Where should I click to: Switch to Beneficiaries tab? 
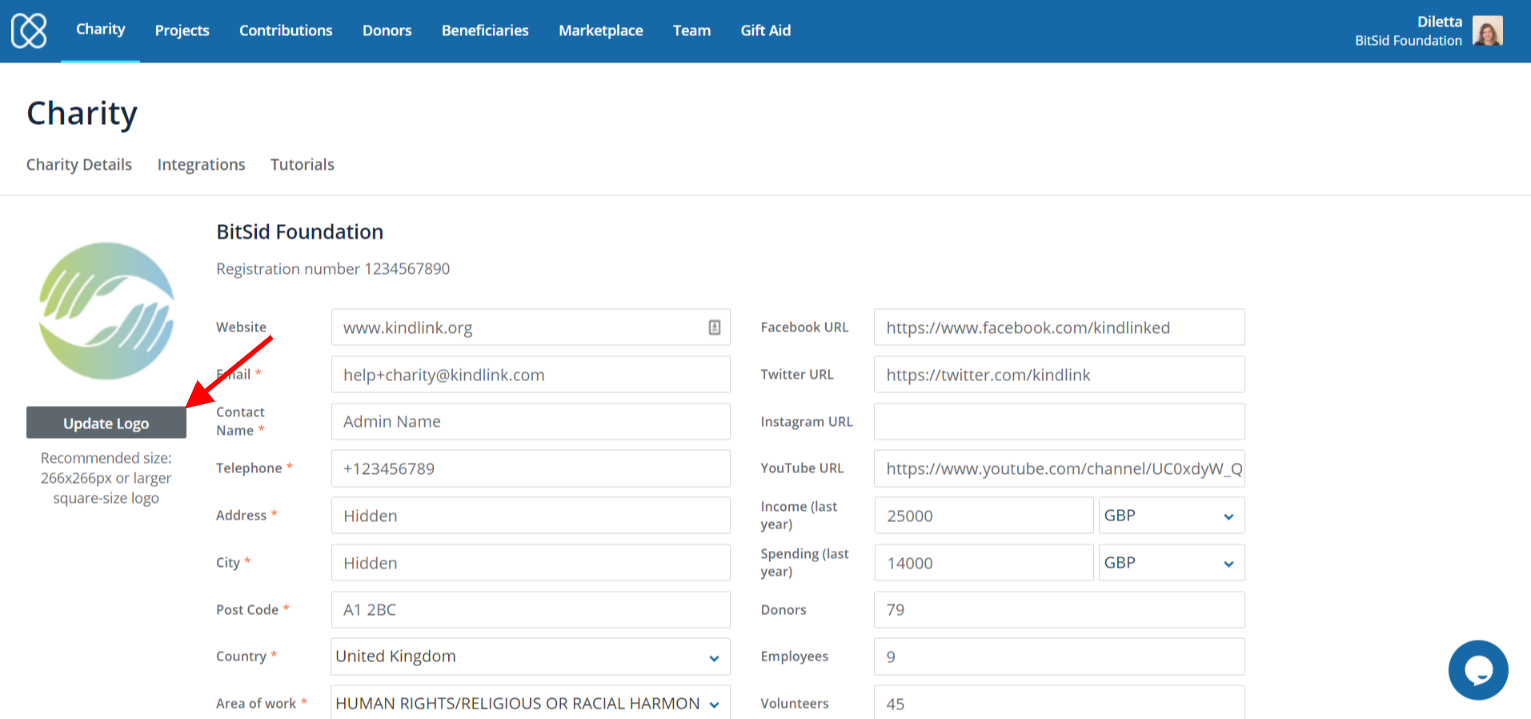click(x=485, y=31)
